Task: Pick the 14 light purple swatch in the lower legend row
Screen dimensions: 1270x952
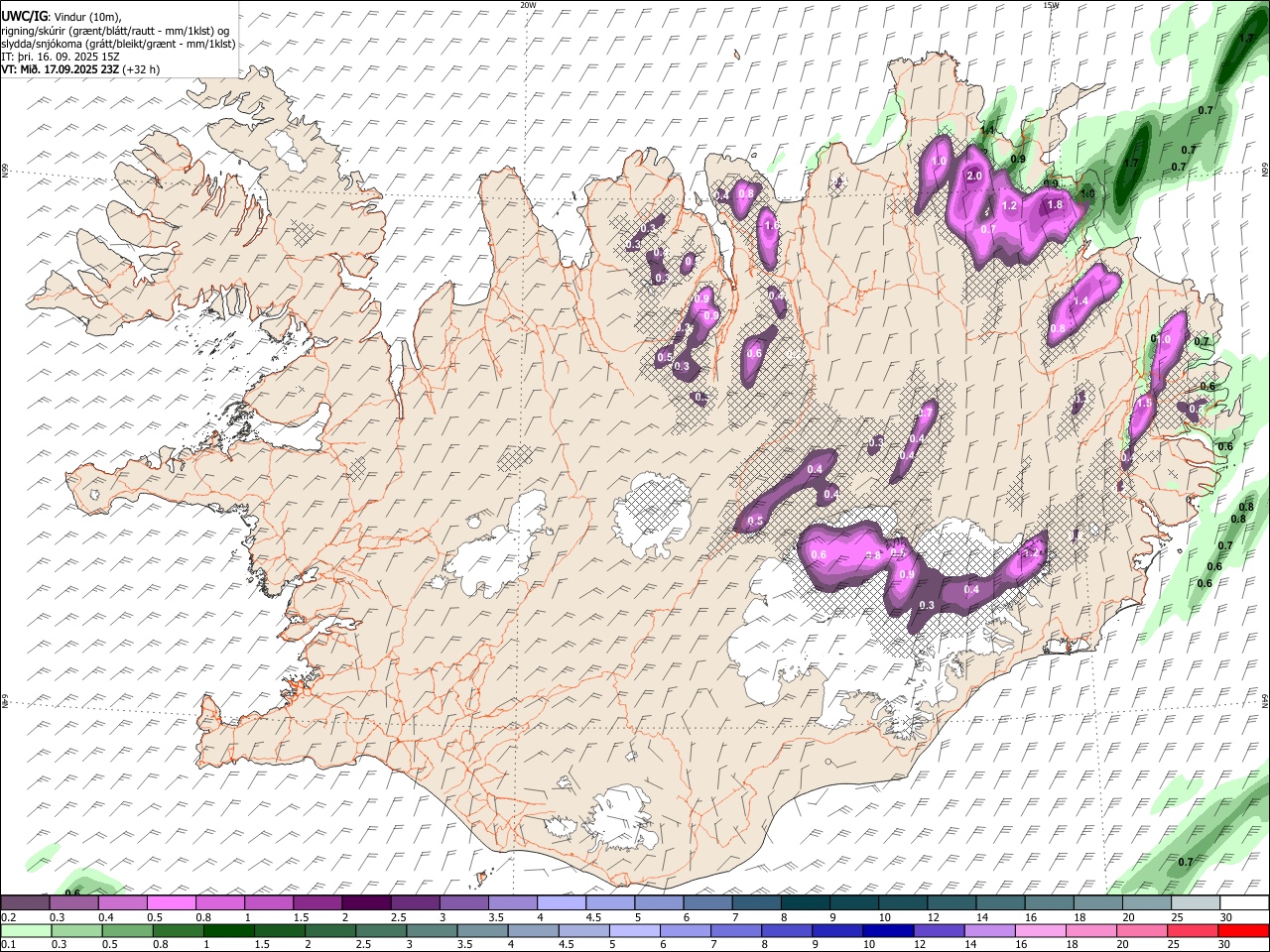Action: tap(990, 930)
